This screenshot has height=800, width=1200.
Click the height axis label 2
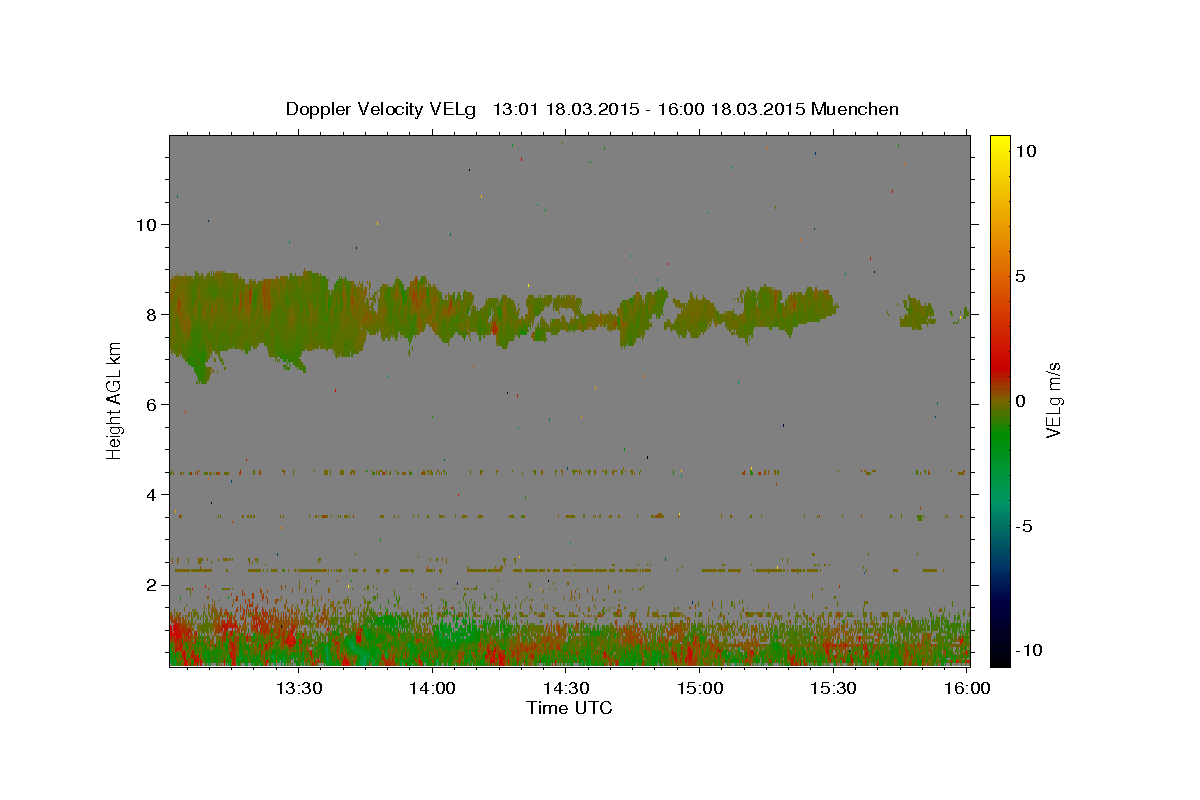(149, 584)
